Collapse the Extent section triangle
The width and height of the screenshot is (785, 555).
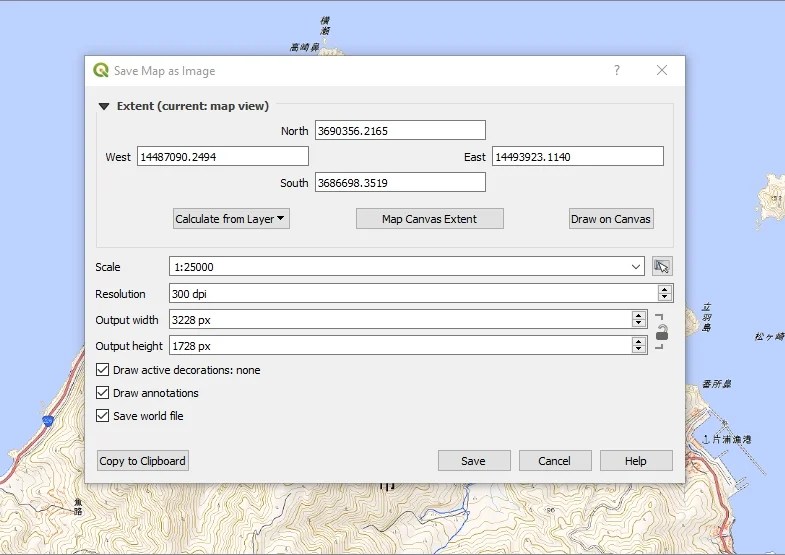104,106
